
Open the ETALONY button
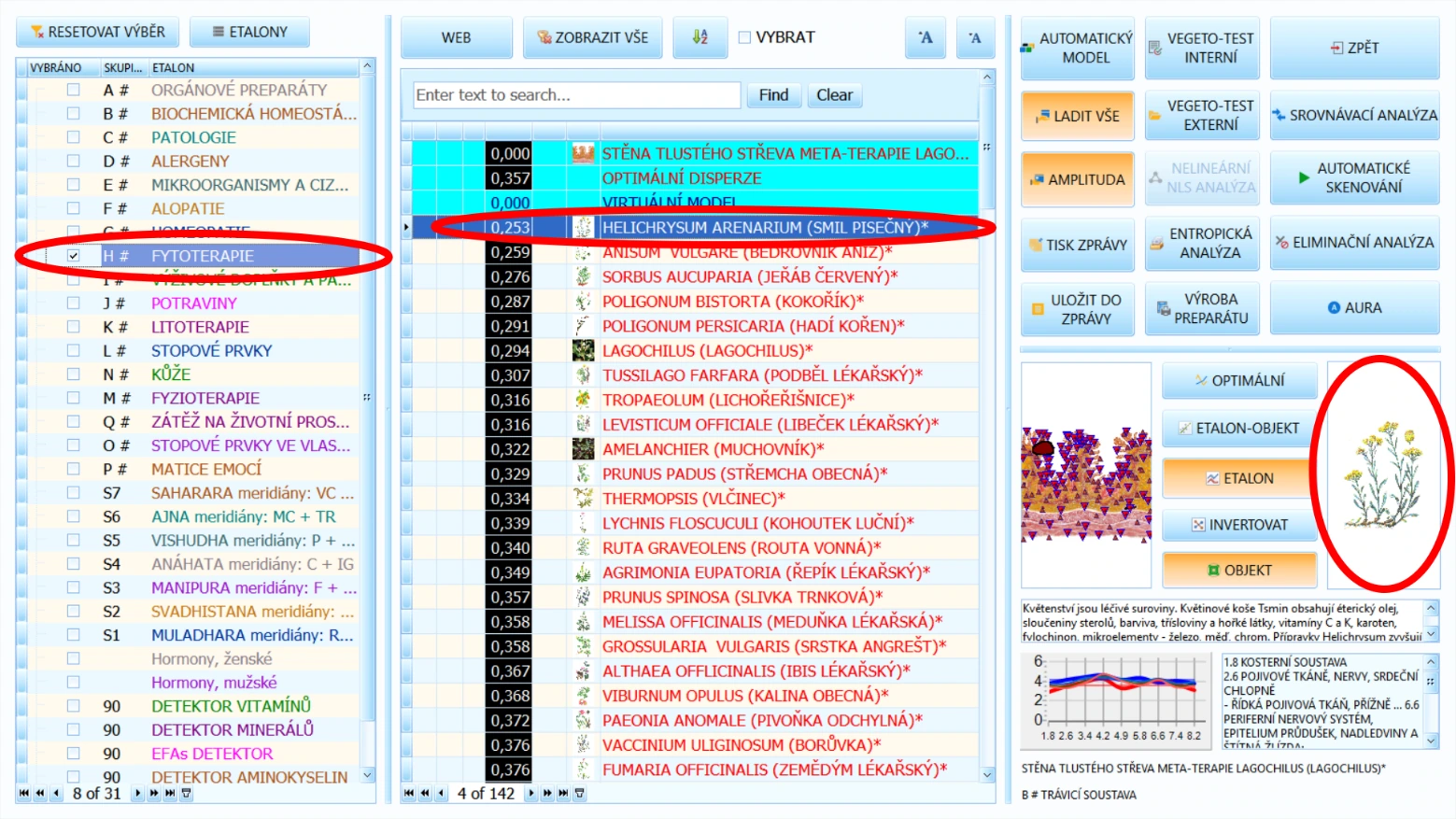pos(249,32)
